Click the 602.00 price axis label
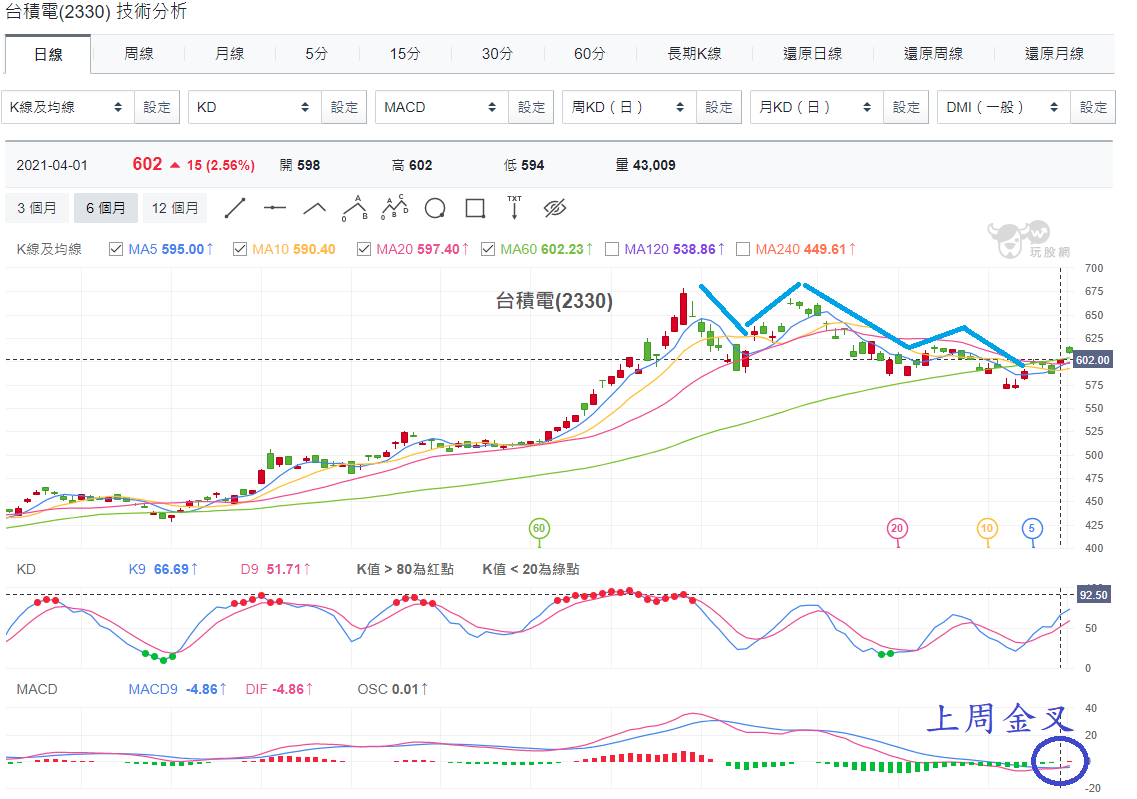This screenshot has width=1137, height=799. (1092, 360)
